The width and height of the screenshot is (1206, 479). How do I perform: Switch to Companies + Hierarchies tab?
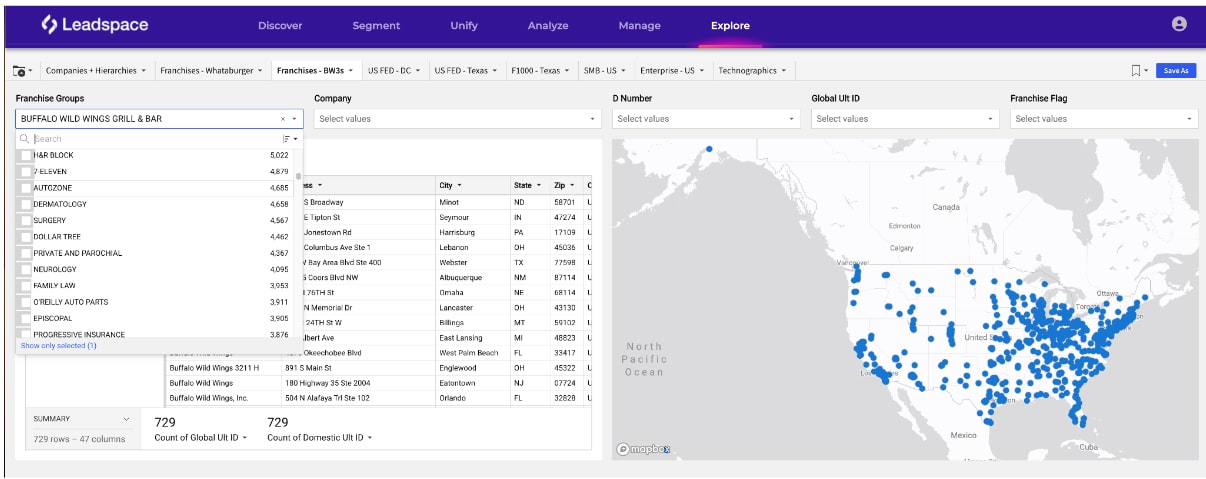pos(96,71)
